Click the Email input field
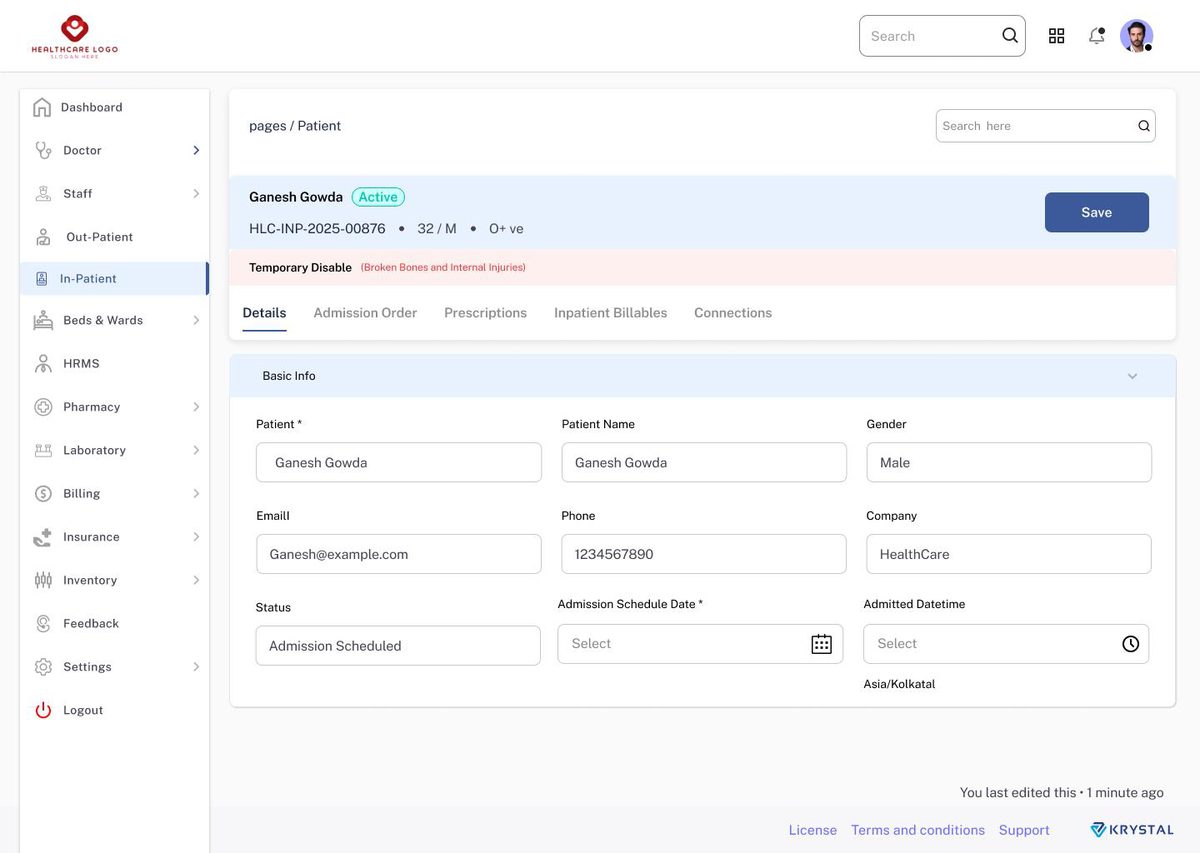1200x853 pixels. tap(399, 554)
